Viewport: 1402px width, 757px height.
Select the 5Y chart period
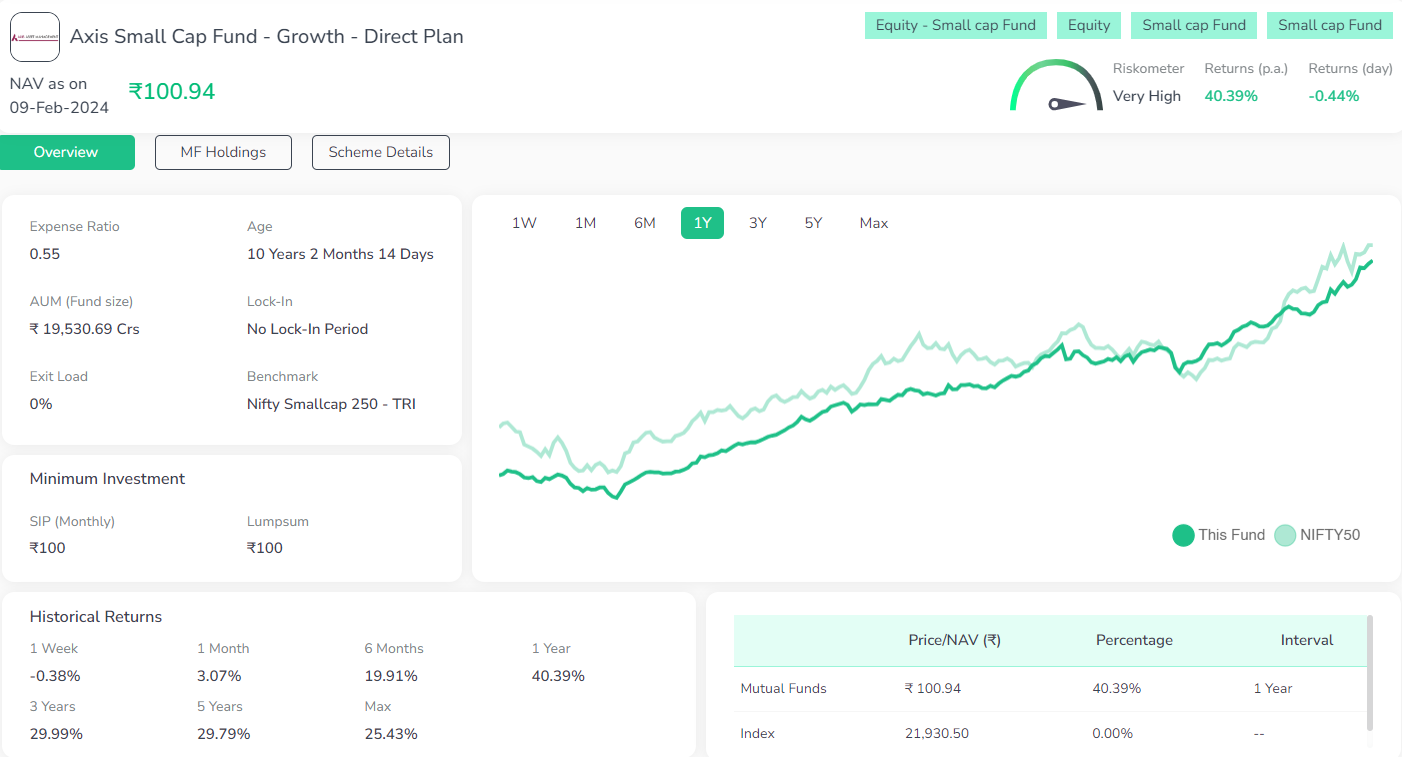point(813,222)
